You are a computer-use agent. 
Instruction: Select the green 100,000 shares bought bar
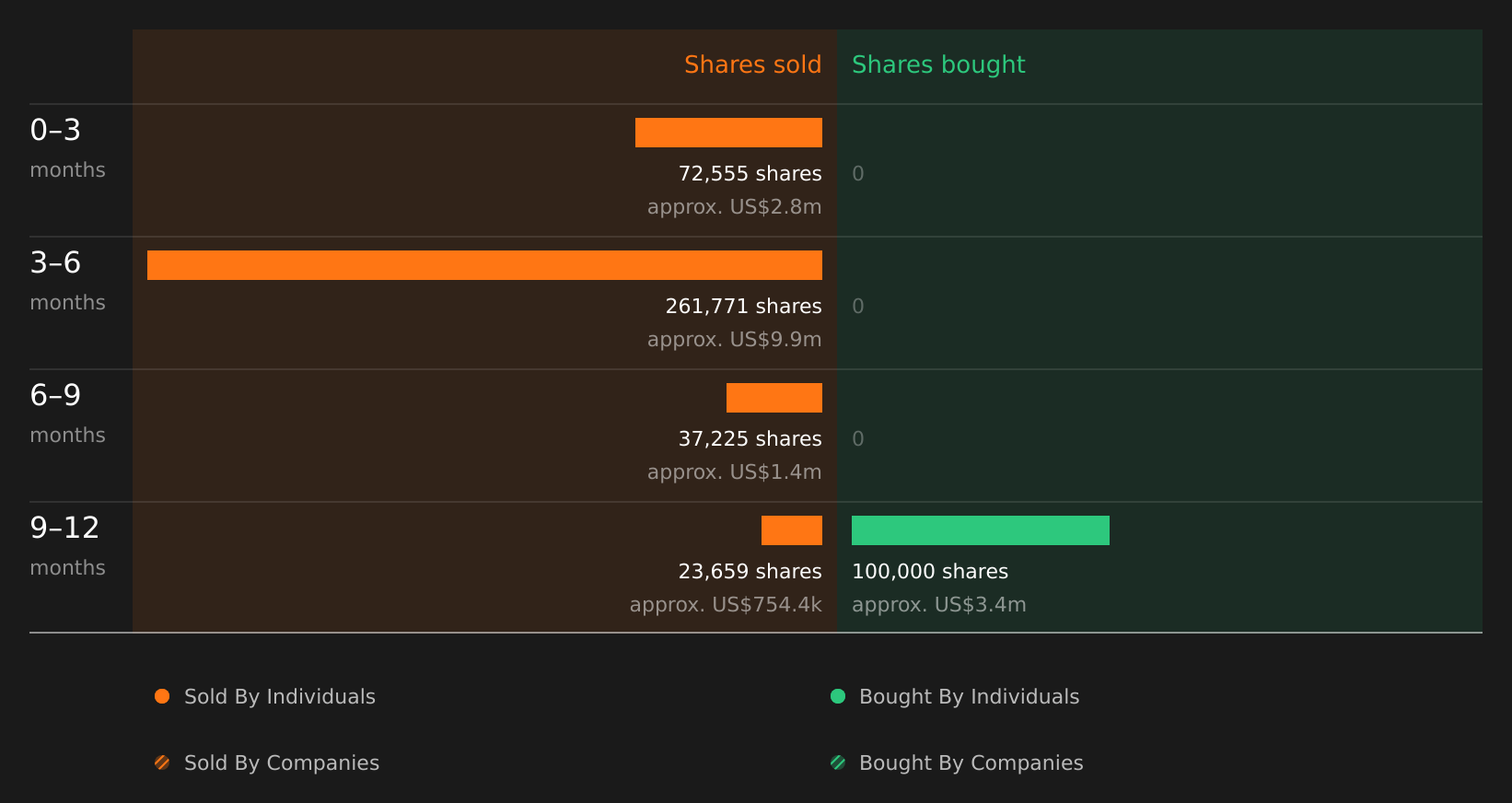[x=981, y=530]
